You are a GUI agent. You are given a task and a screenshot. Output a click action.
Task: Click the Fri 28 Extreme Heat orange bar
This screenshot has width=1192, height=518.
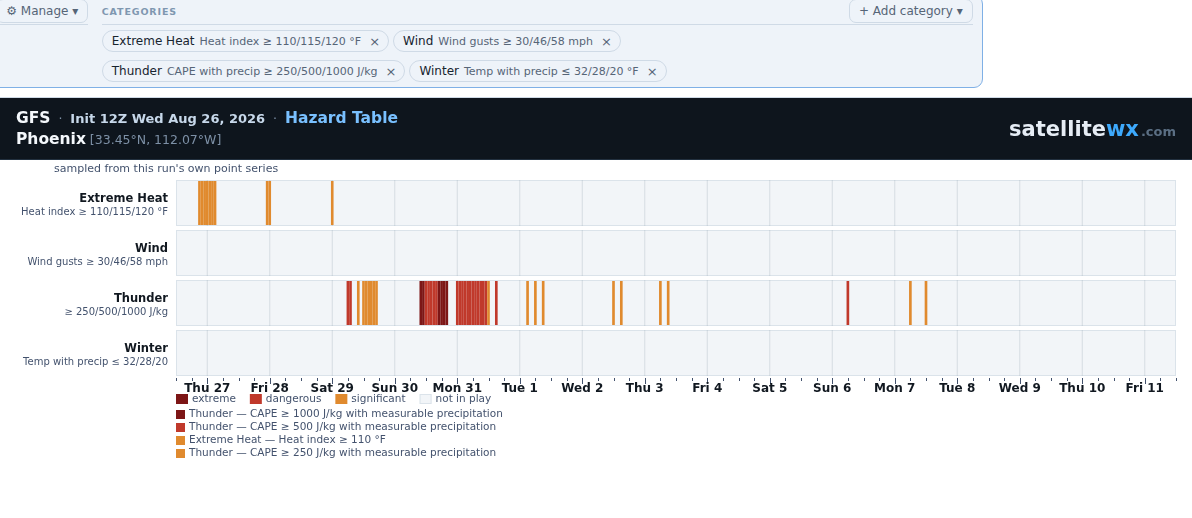(x=268, y=203)
